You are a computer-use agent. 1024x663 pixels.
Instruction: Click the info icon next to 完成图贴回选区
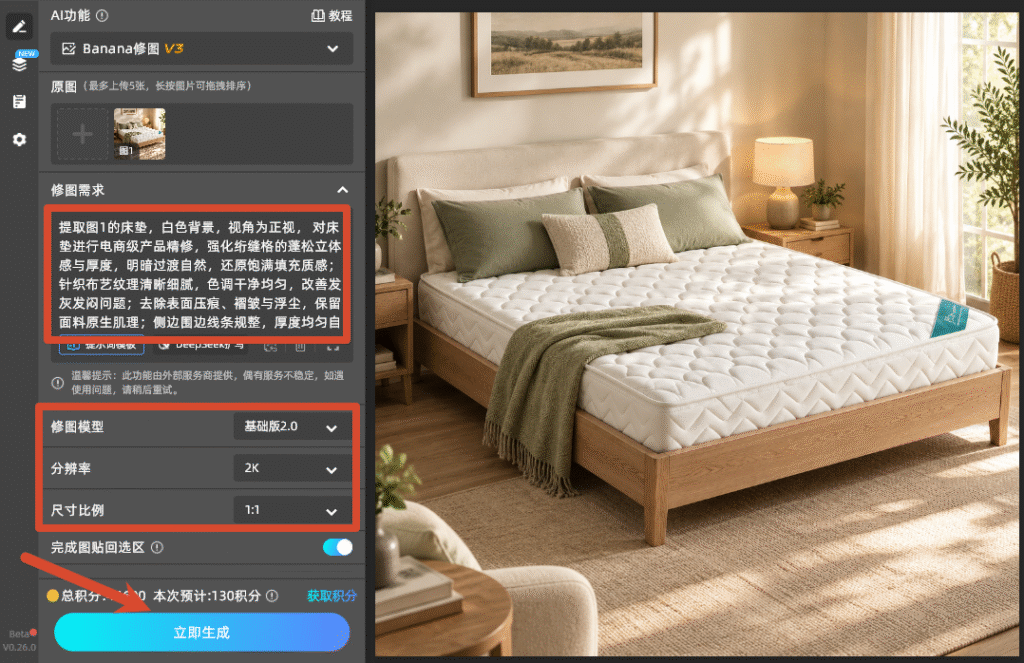157,547
